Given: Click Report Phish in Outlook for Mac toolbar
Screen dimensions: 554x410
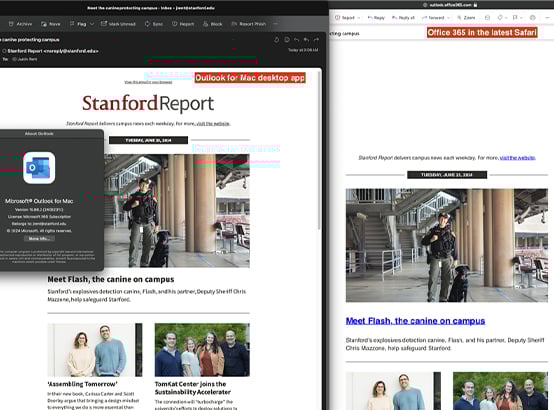Looking at the screenshot, I should coord(248,24).
